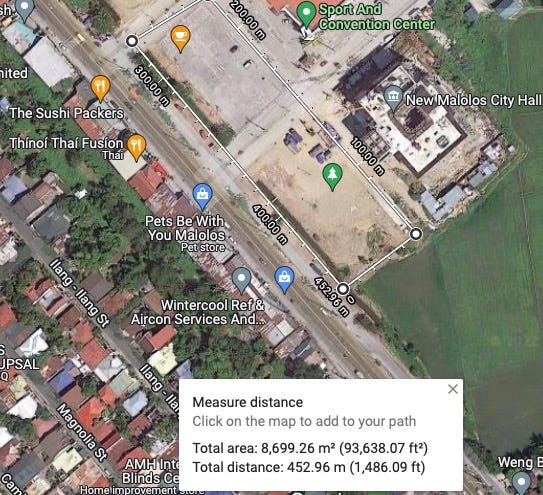Screen dimensions: 543x495
Task: Select the upper Ilang - Ilang St street label
Action: 80,293
